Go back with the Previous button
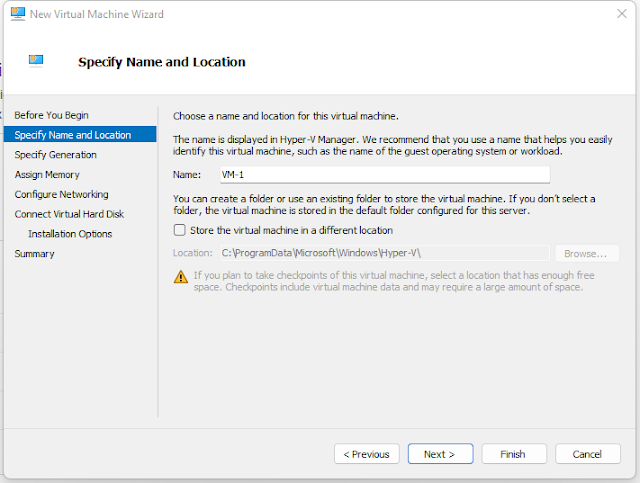 coord(367,454)
